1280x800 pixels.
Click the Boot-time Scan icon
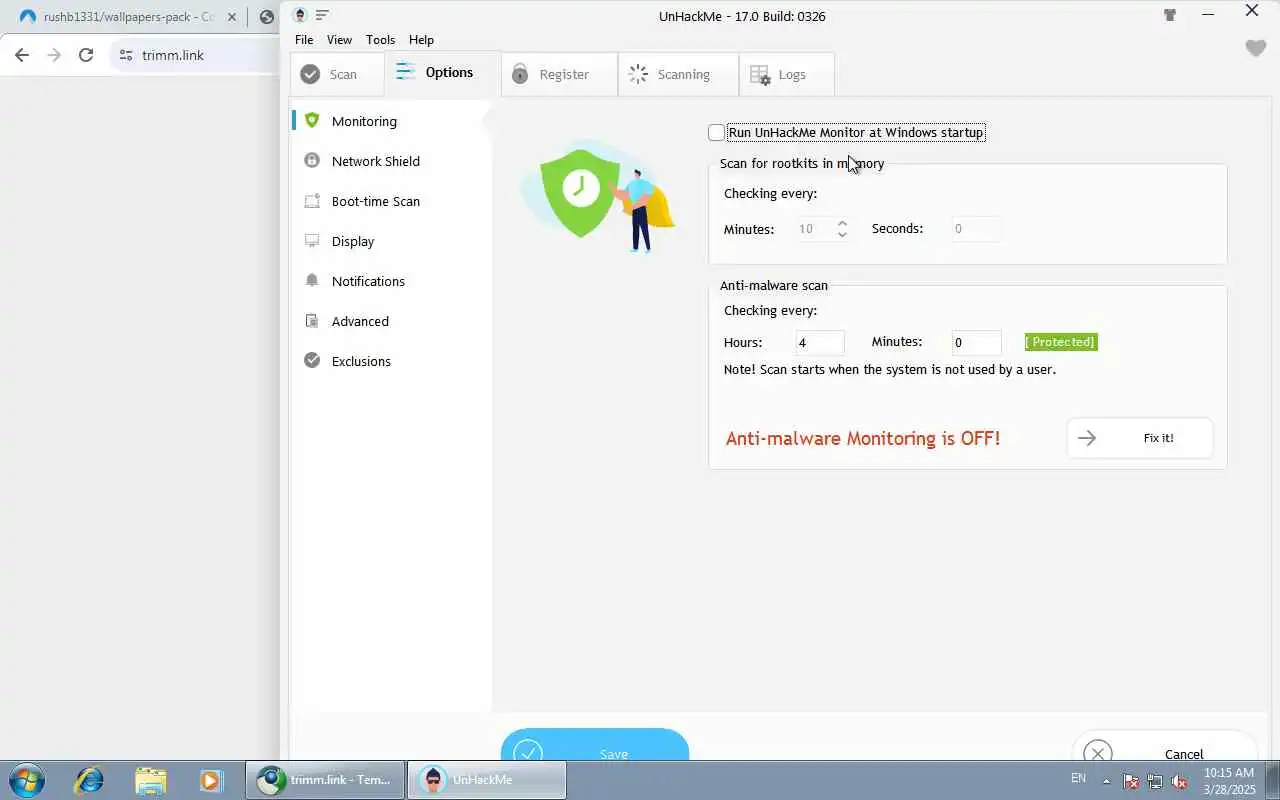(312, 200)
